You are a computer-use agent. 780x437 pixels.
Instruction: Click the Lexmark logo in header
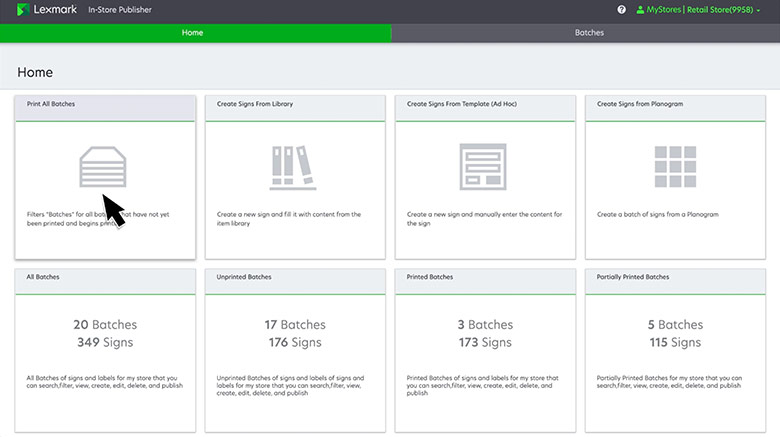click(43, 10)
